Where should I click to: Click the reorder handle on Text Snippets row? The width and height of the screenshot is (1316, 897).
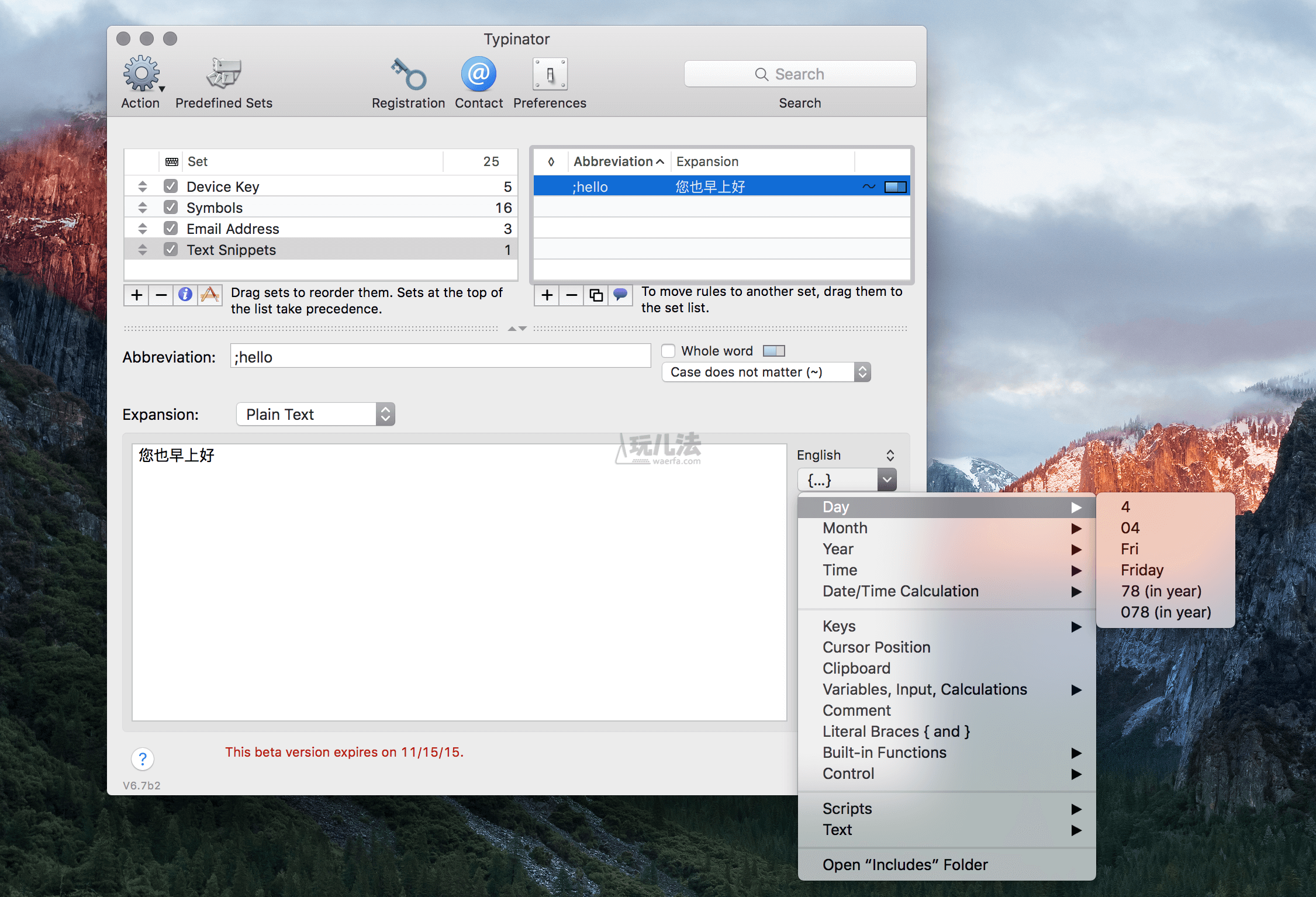click(x=143, y=250)
